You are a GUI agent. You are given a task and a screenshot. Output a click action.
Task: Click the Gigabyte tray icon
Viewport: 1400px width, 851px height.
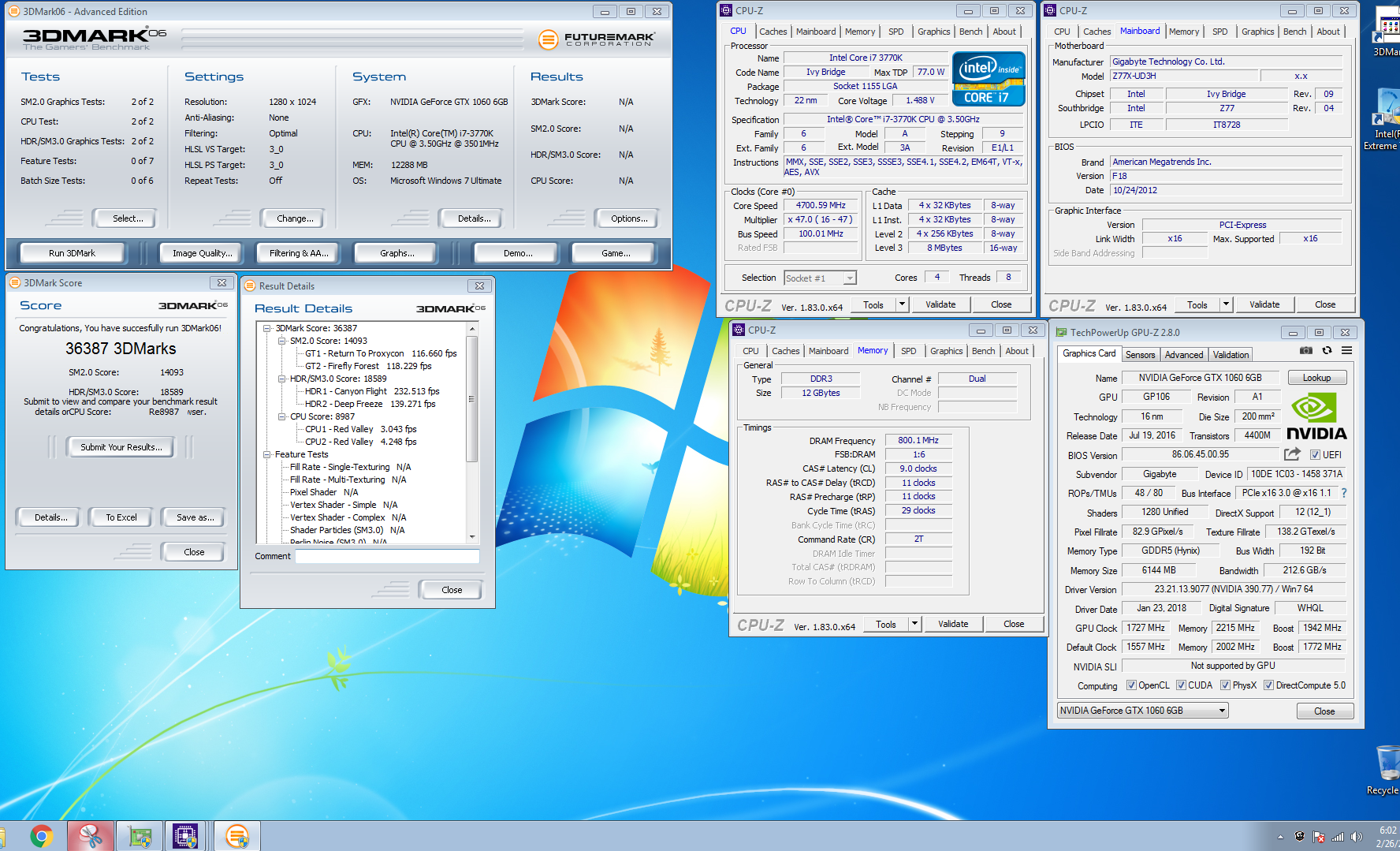pos(1299,837)
